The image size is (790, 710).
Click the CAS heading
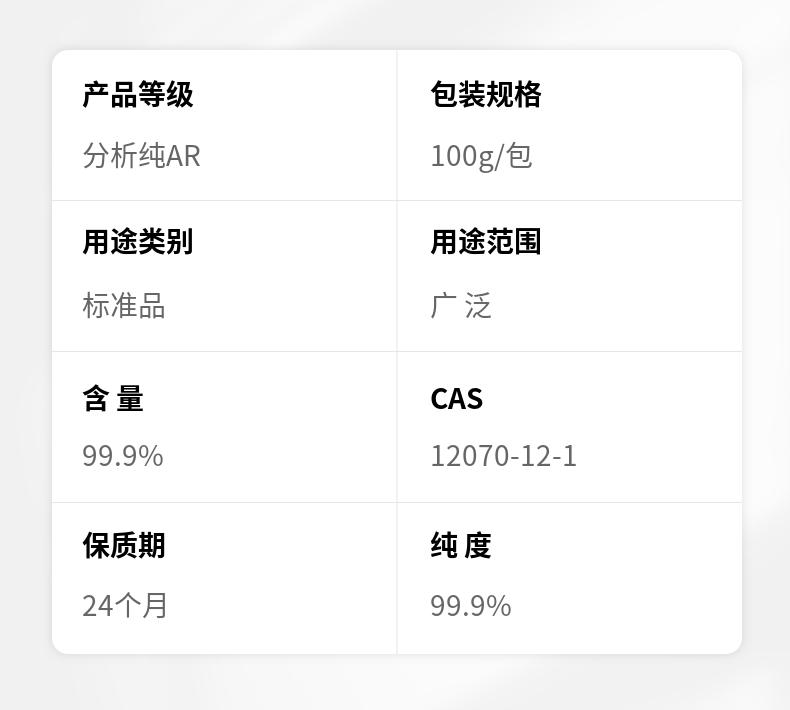point(456,398)
